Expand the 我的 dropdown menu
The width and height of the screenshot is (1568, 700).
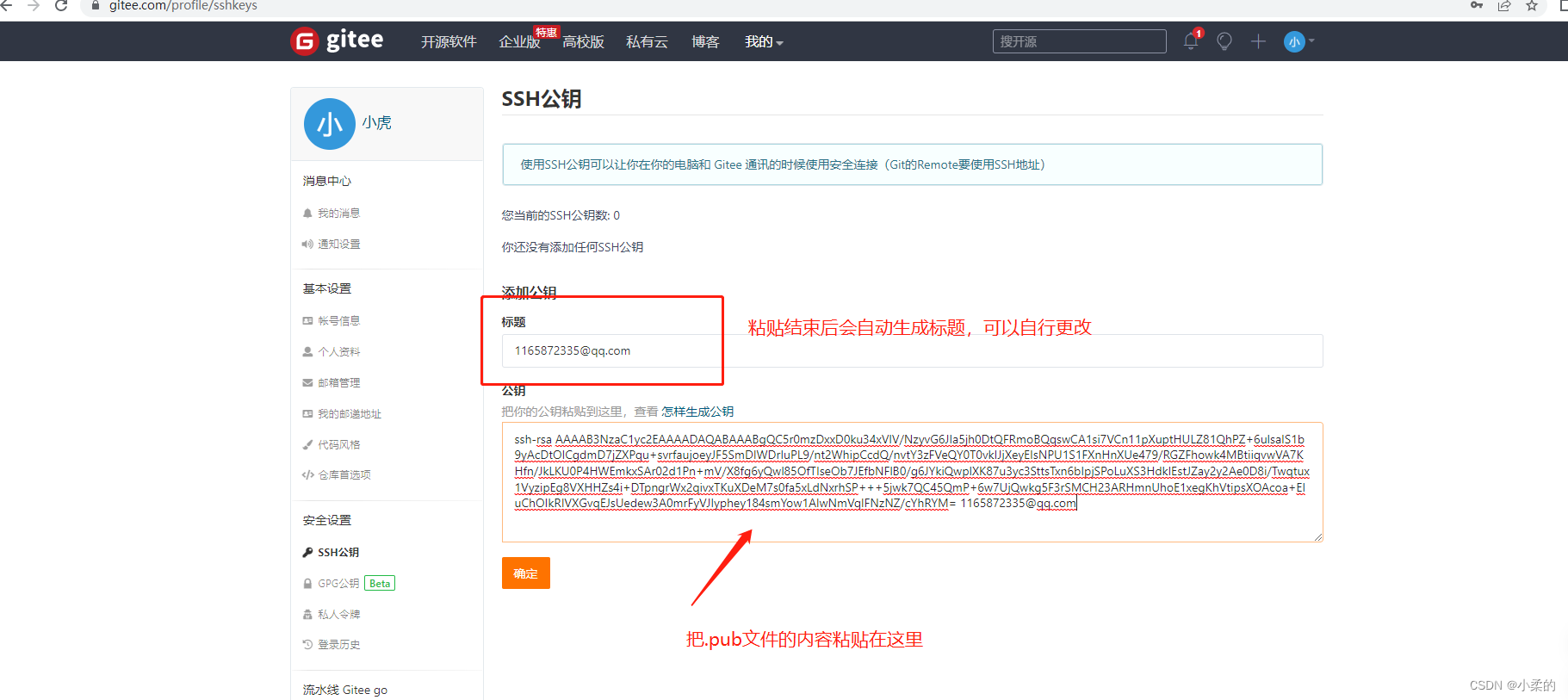click(764, 41)
